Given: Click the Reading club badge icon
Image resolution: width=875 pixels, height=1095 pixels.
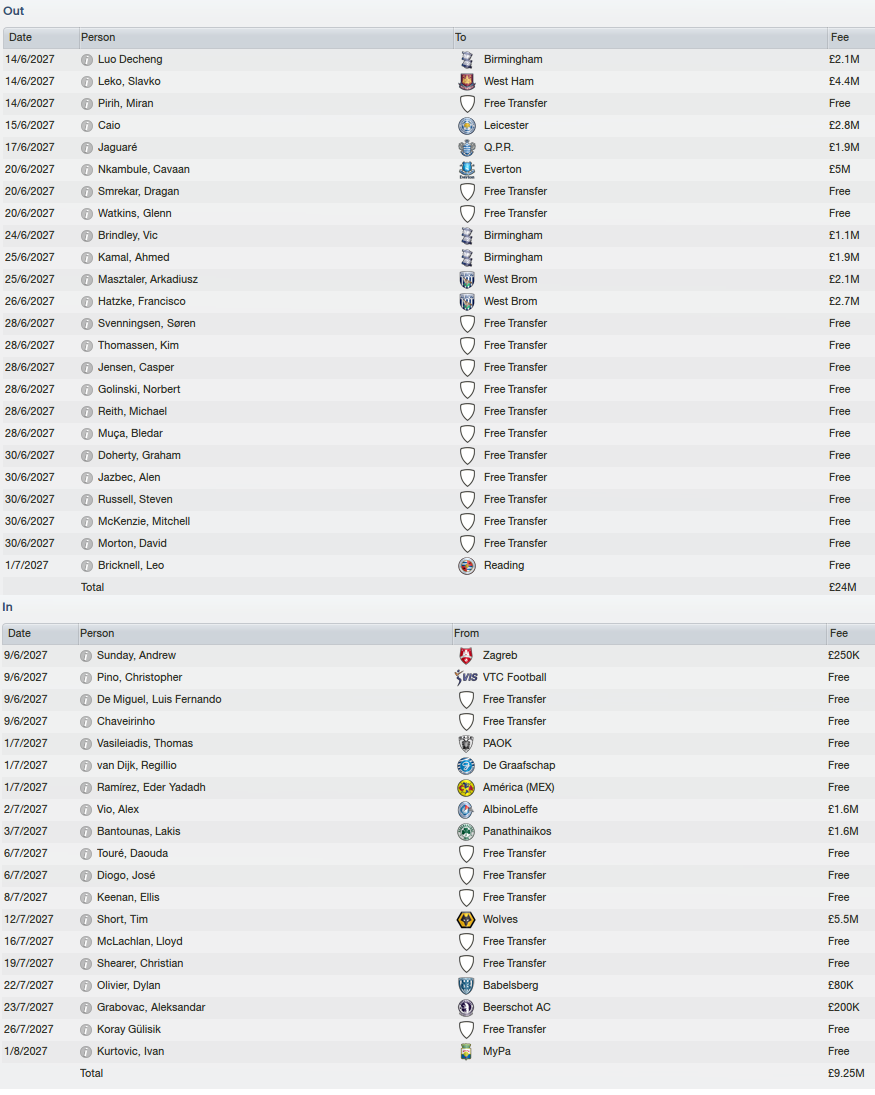Looking at the screenshot, I should click(466, 566).
